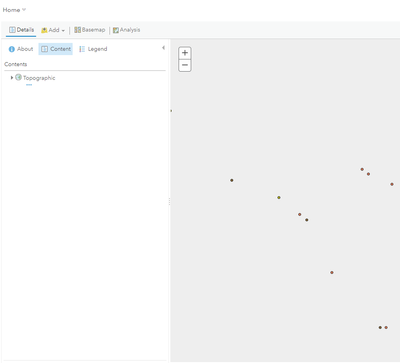Expand the Topographic layer tree arrow
Image resolution: width=400 pixels, height=363 pixels.
[12, 78]
